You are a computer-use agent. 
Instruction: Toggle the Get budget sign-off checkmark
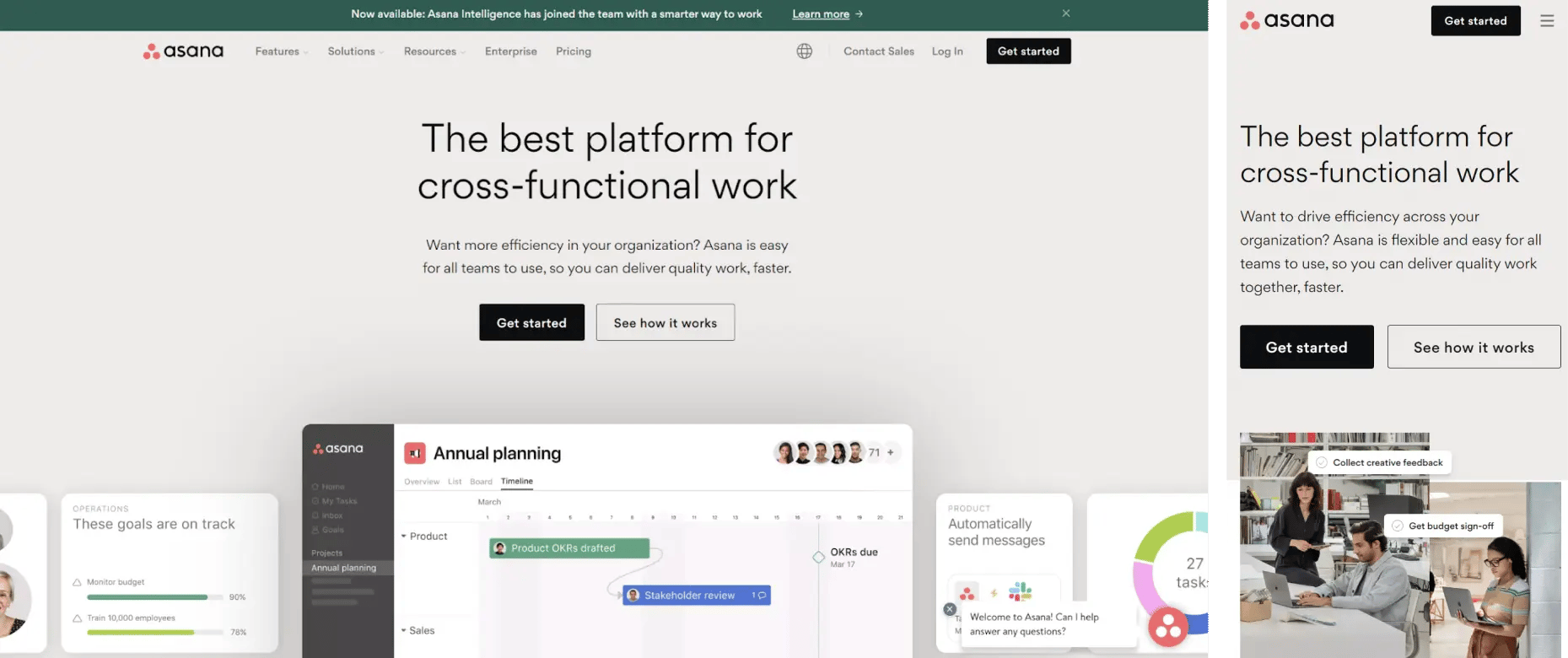1398,526
